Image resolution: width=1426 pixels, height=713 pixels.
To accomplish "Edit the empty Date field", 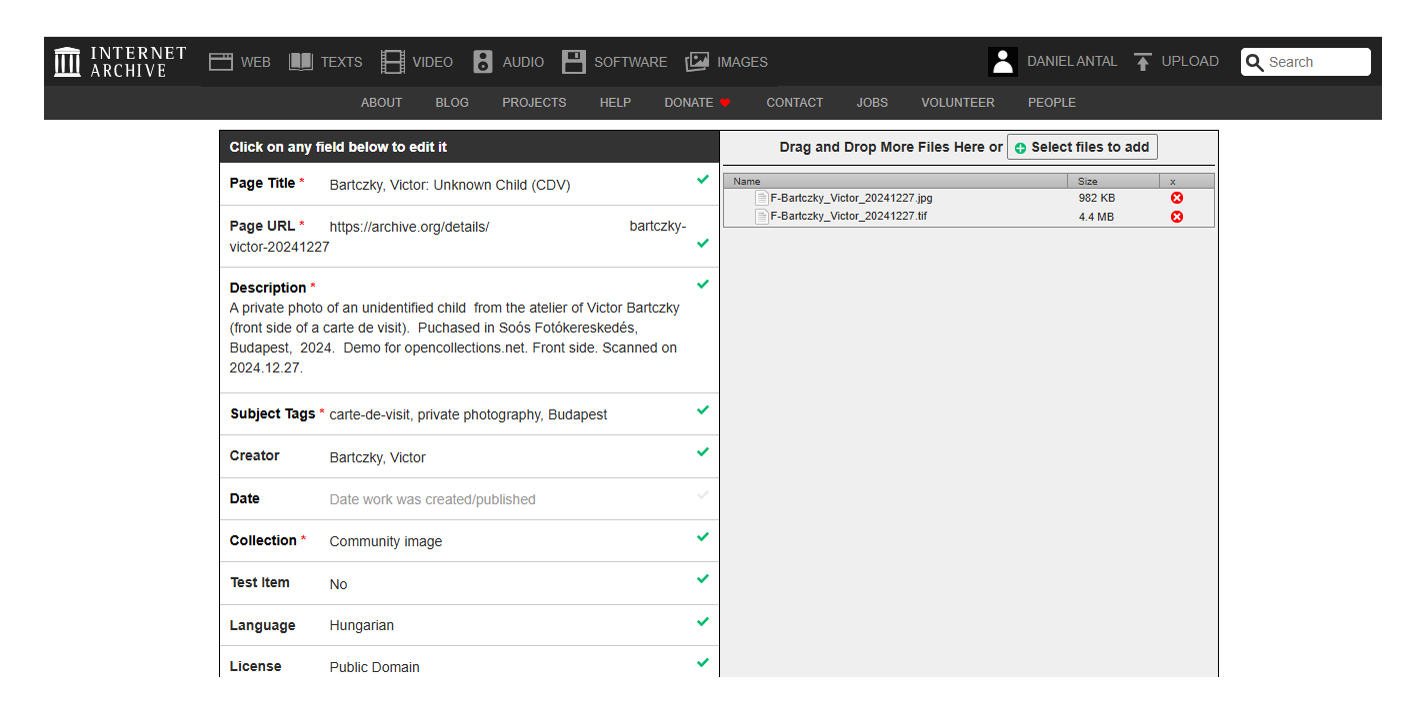I will pyautogui.click(x=432, y=499).
